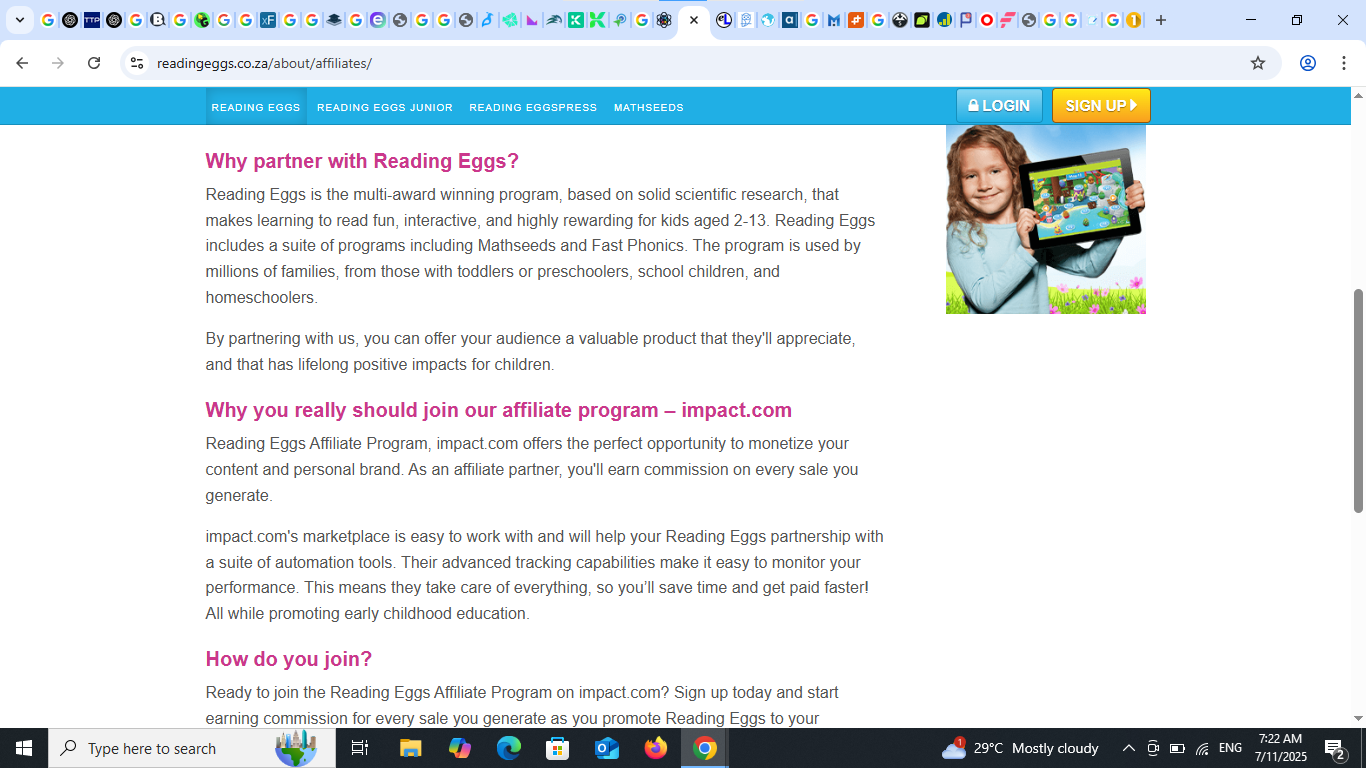
Task: Switch to the xF favicon tab
Action: tap(268, 20)
